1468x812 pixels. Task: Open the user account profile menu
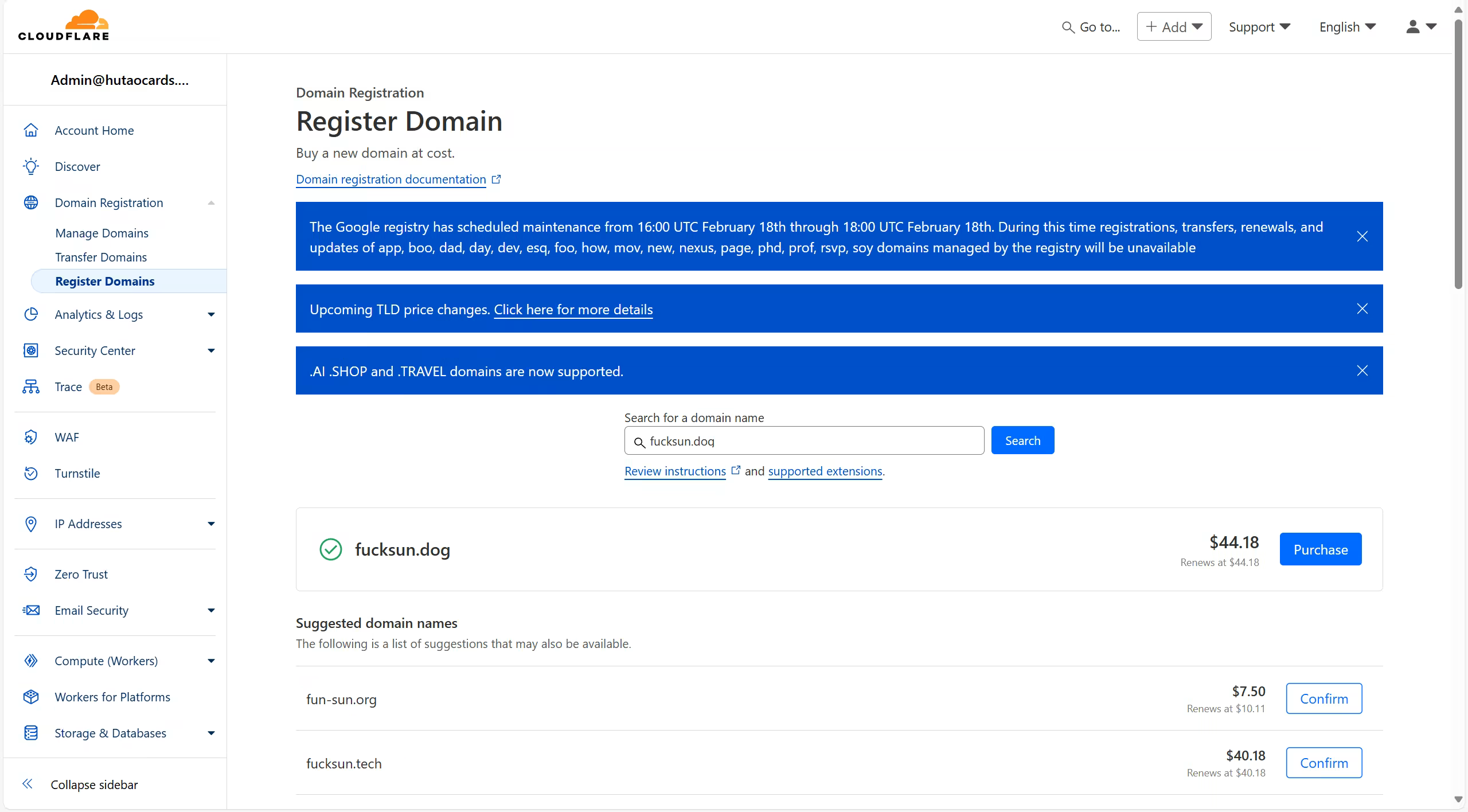[1420, 27]
